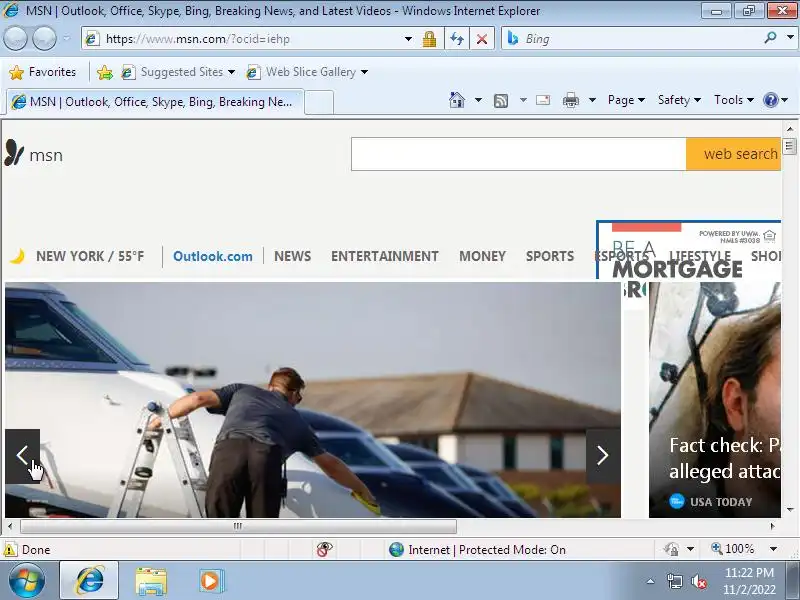Click Internet Protected Mode status text
Viewport: 800px width, 600px height.
487,549
